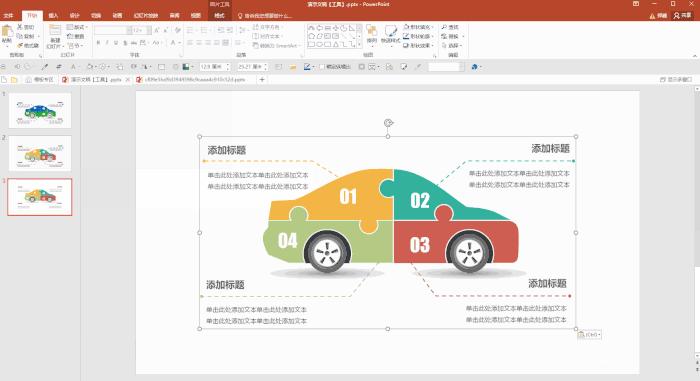Open the Change Case Aa dropdown

tap(156, 43)
